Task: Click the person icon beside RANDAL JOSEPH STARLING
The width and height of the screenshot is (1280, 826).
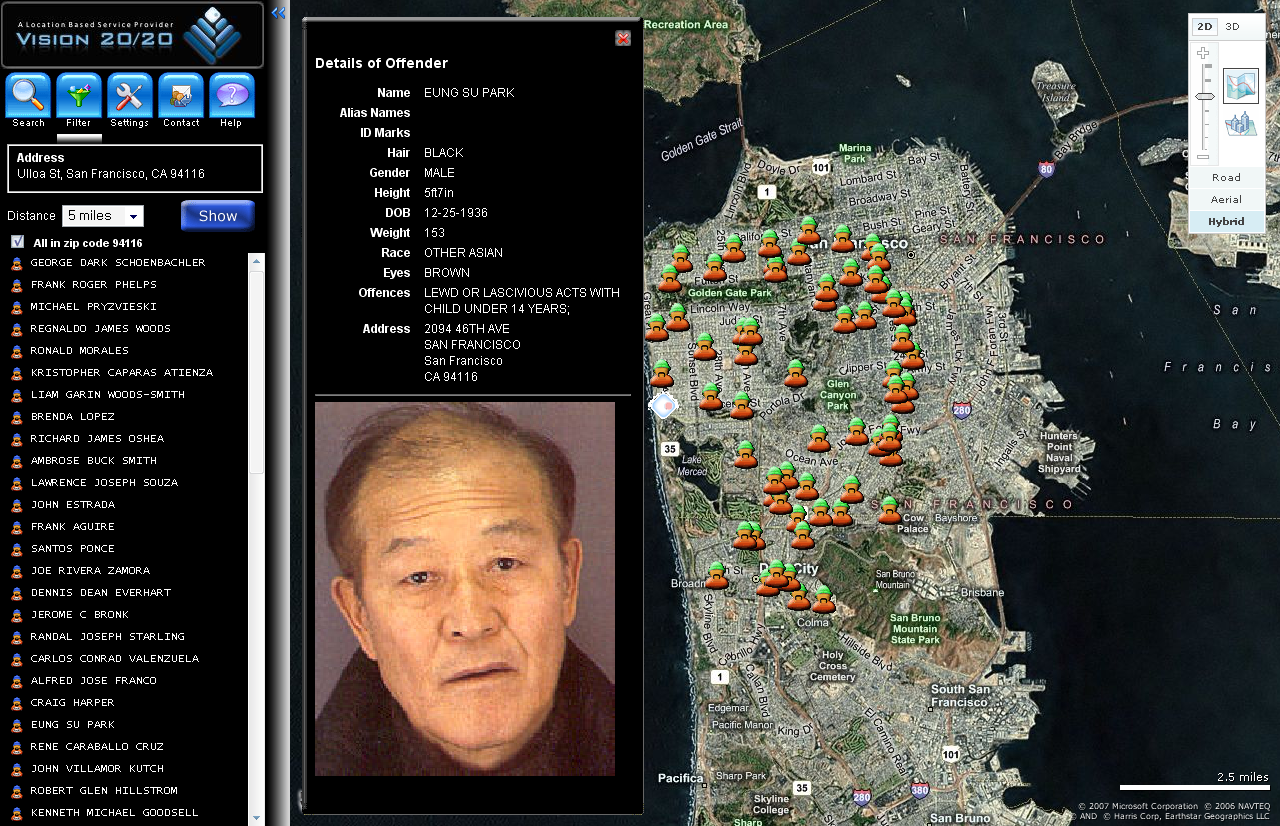Action: pos(17,637)
